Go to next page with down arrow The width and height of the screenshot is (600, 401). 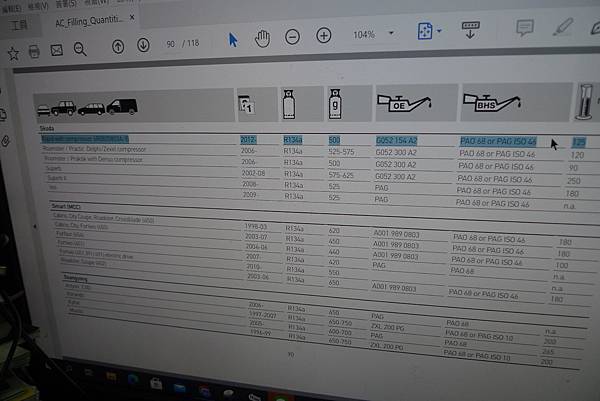pyautogui.click(x=143, y=45)
